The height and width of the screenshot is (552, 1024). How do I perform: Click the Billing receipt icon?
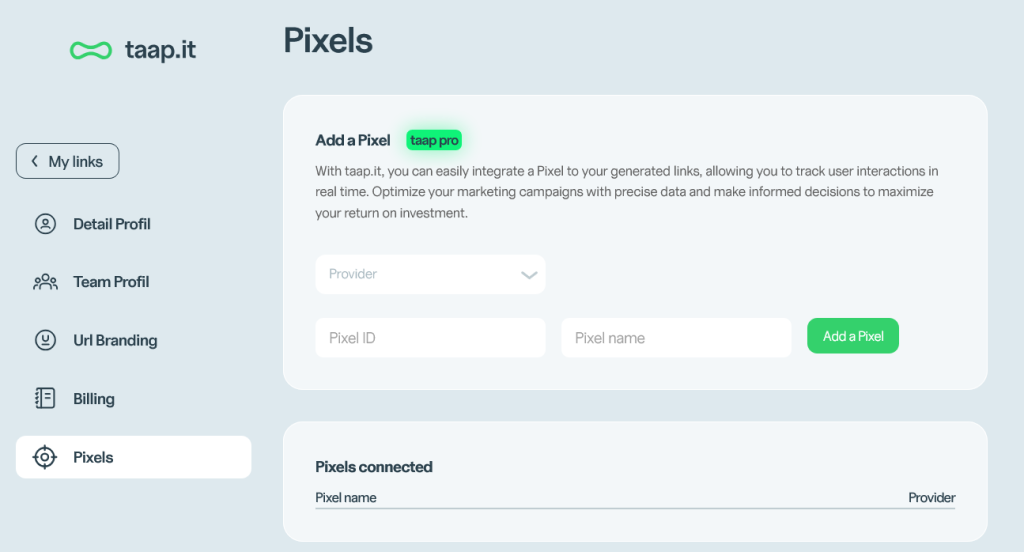pyautogui.click(x=45, y=399)
